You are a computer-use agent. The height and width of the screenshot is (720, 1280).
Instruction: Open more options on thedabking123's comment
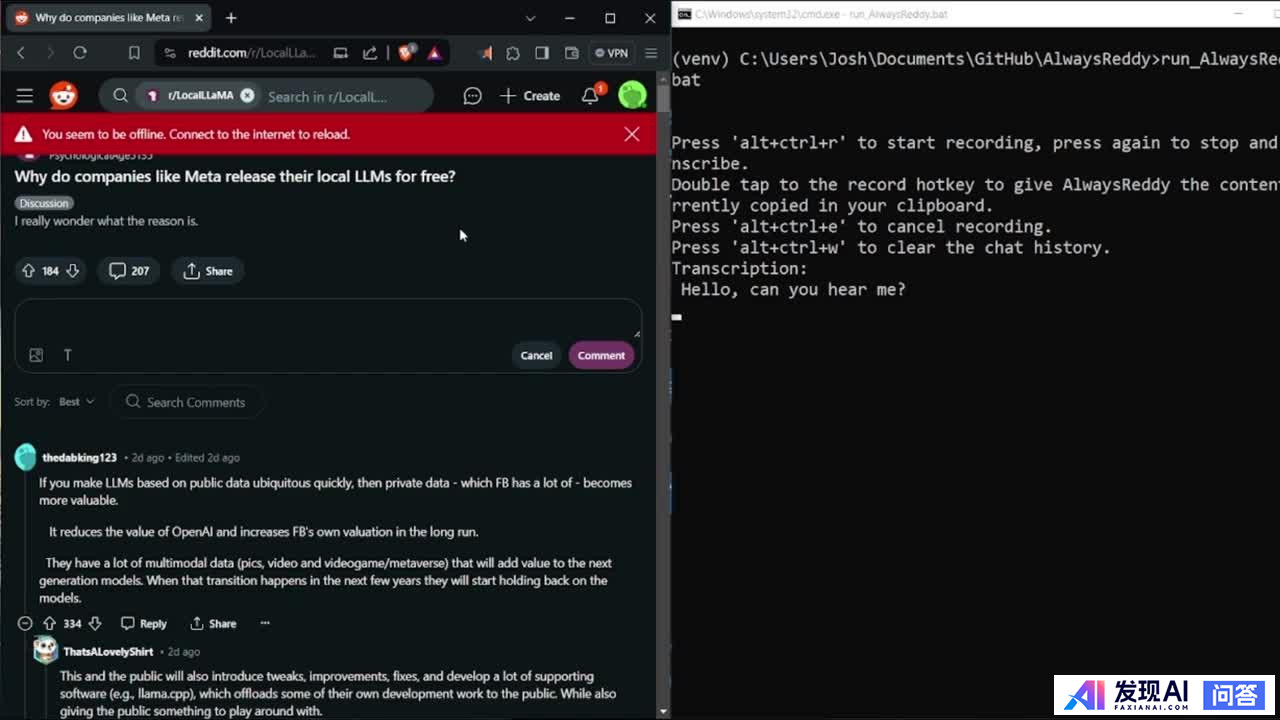(x=265, y=623)
